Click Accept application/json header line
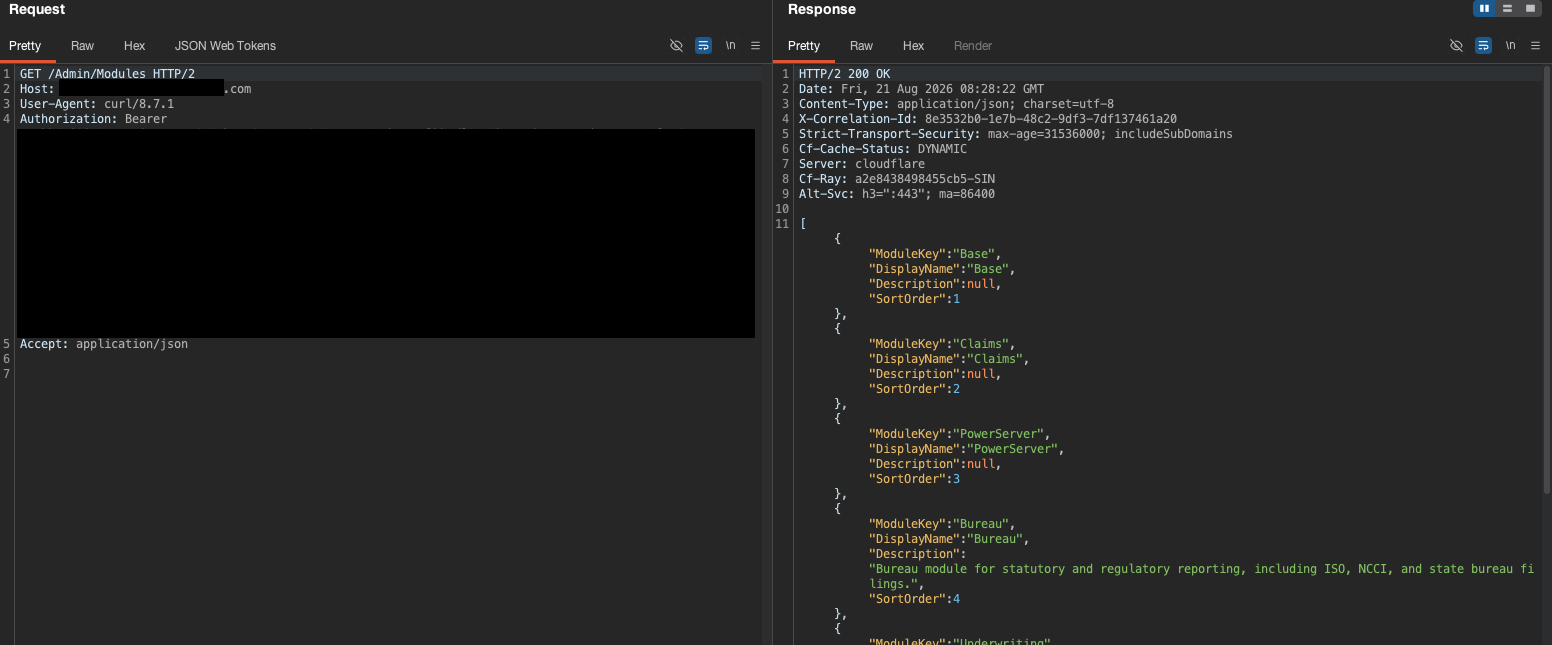 (x=103, y=344)
